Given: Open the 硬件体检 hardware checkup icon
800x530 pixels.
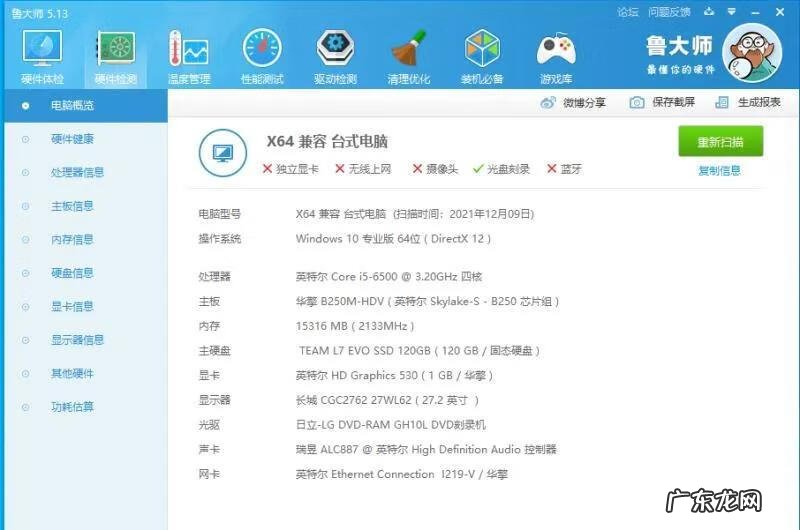Looking at the screenshot, I should [42, 56].
